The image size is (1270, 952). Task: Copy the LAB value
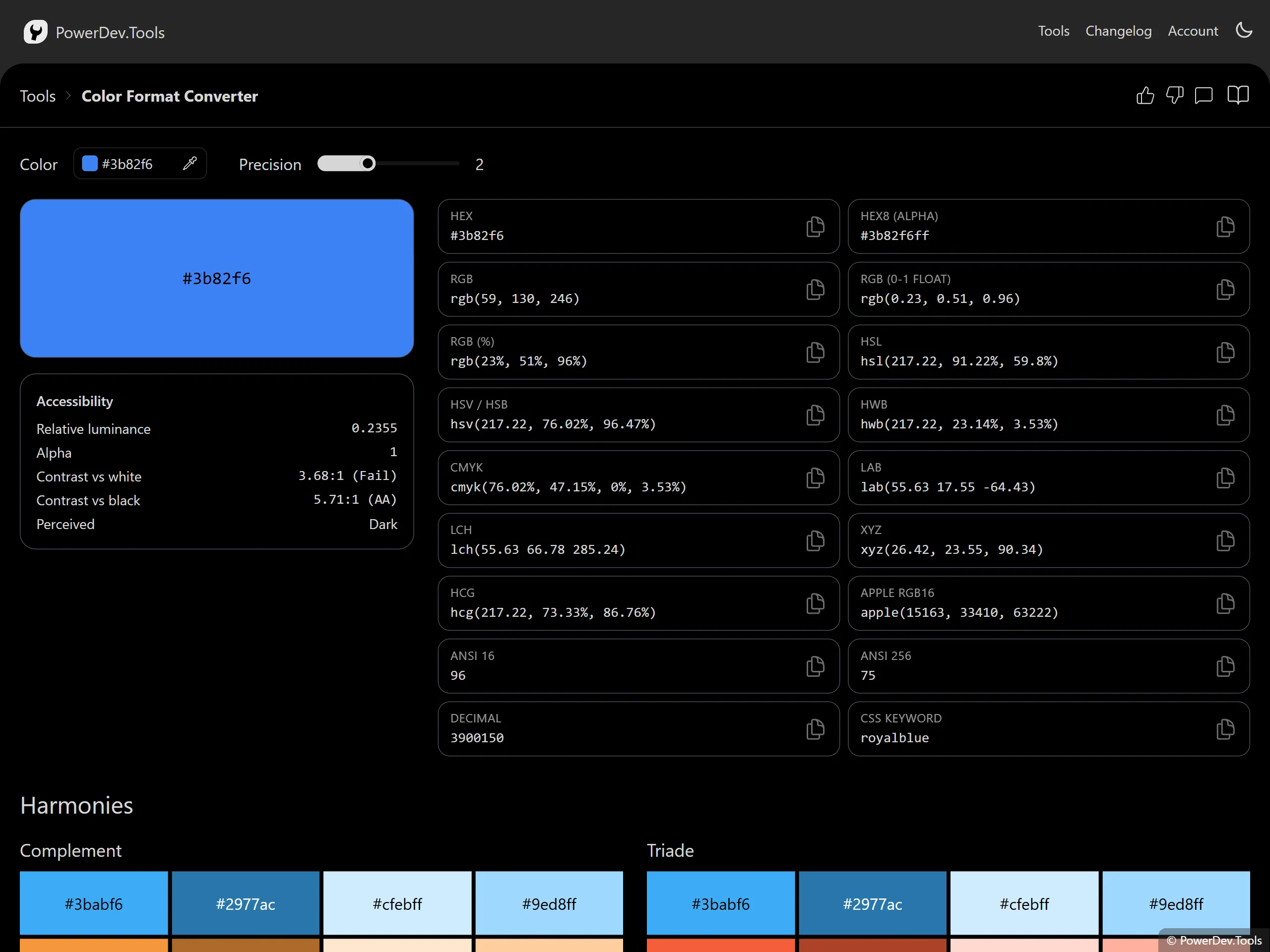pyautogui.click(x=1225, y=477)
